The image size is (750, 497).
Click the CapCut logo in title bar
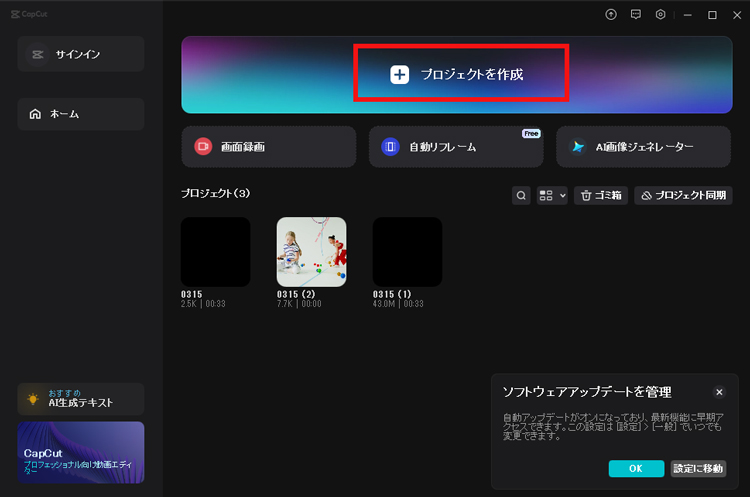(29, 14)
